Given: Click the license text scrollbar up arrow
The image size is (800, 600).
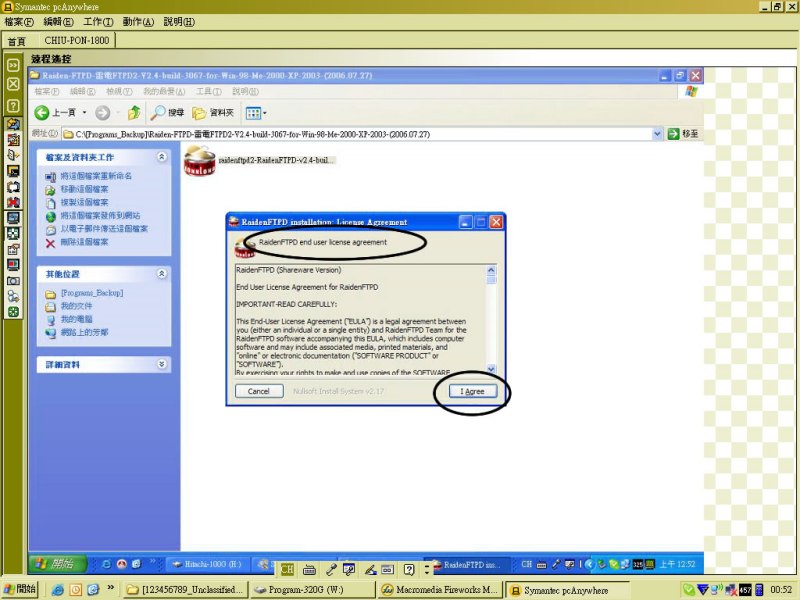Looking at the screenshot, I should [491, 270].
